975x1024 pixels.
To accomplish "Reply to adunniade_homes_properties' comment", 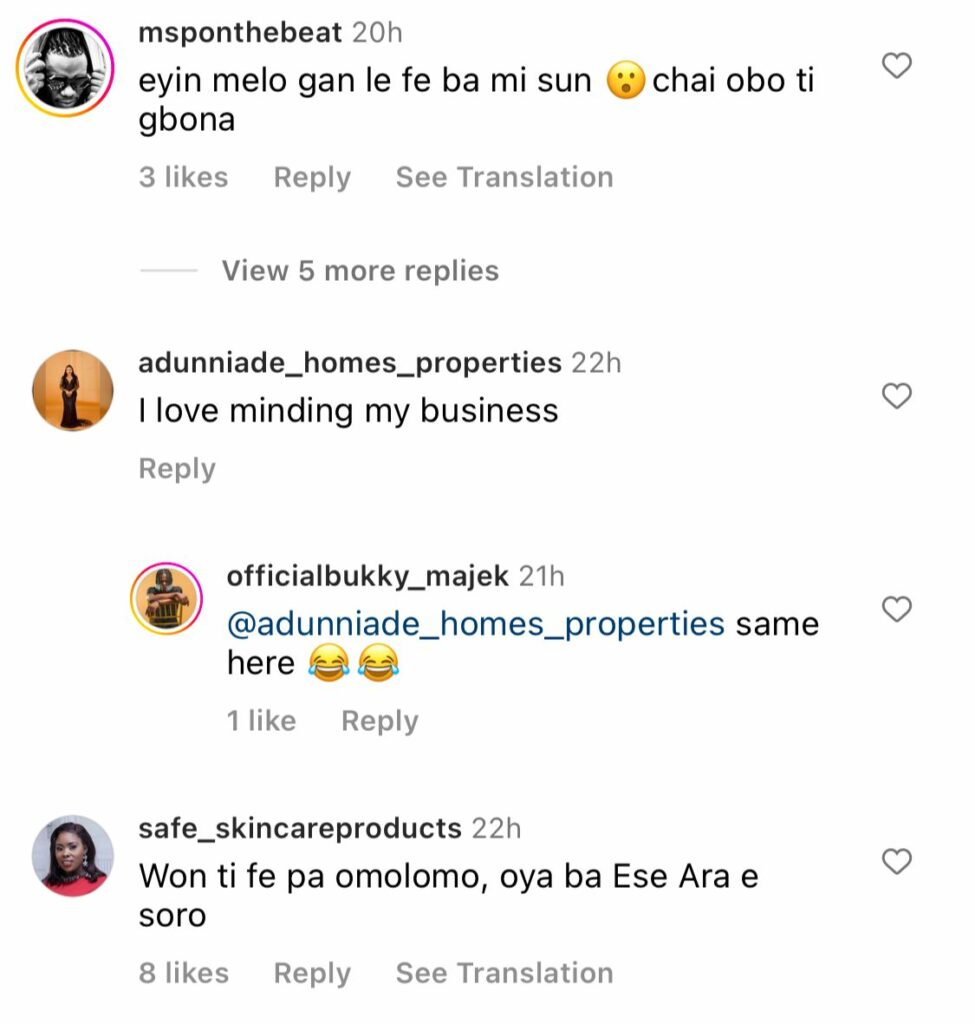I will click(x=176, y=467).
